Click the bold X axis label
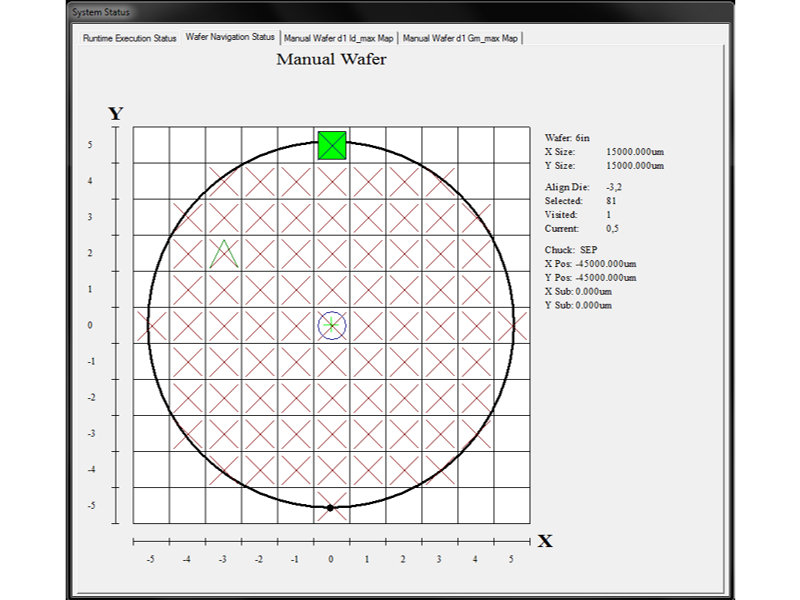 pos(545,541)
